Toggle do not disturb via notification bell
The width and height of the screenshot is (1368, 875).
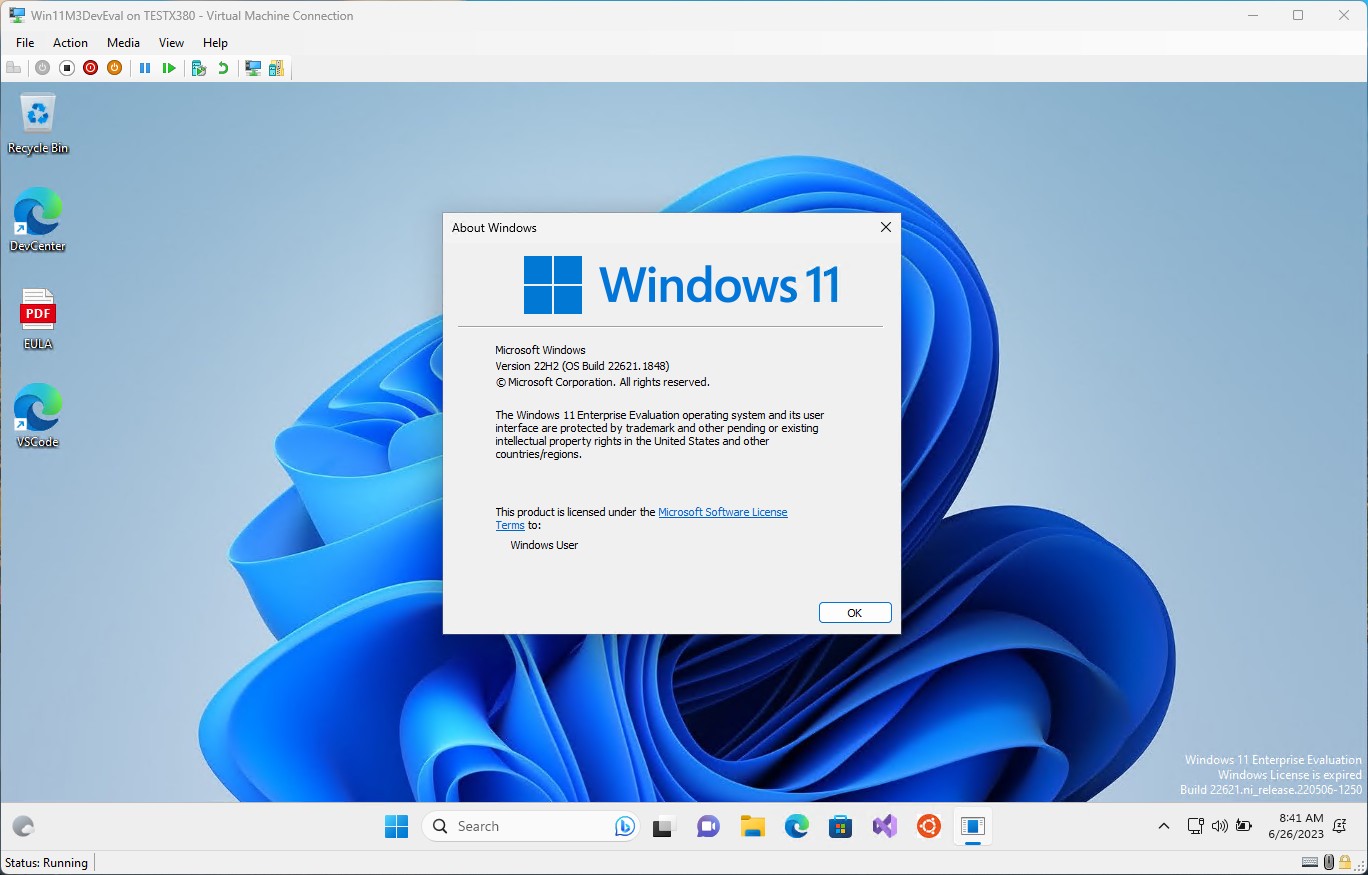click(x=1339, y=827)
